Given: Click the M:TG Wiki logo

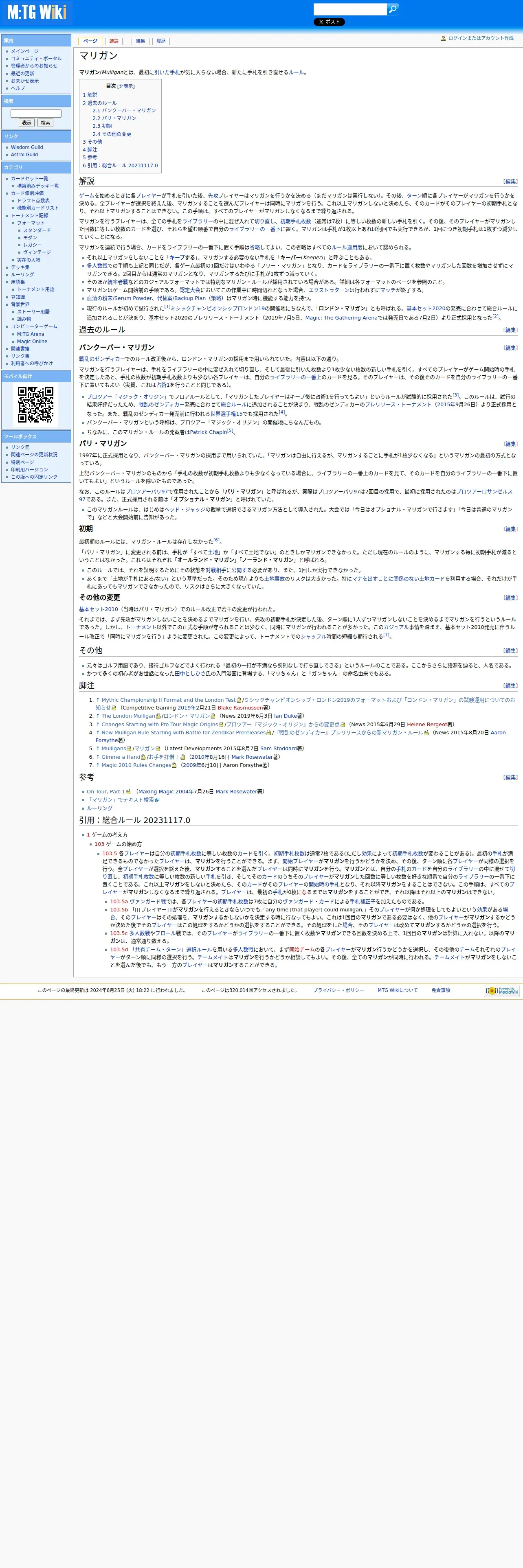Looking at the screenshot, I should click(37, 12).
